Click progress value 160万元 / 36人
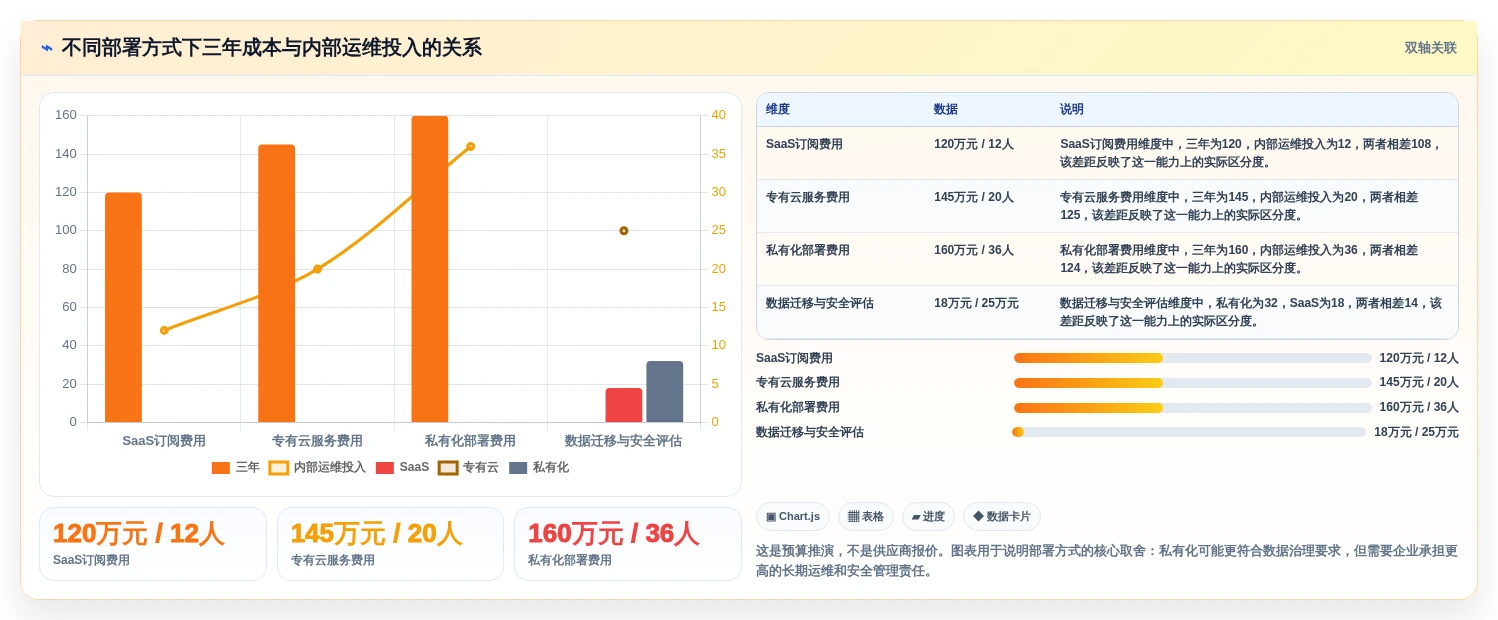Viewport: 1498px width, 620px height. [1419, 408]
